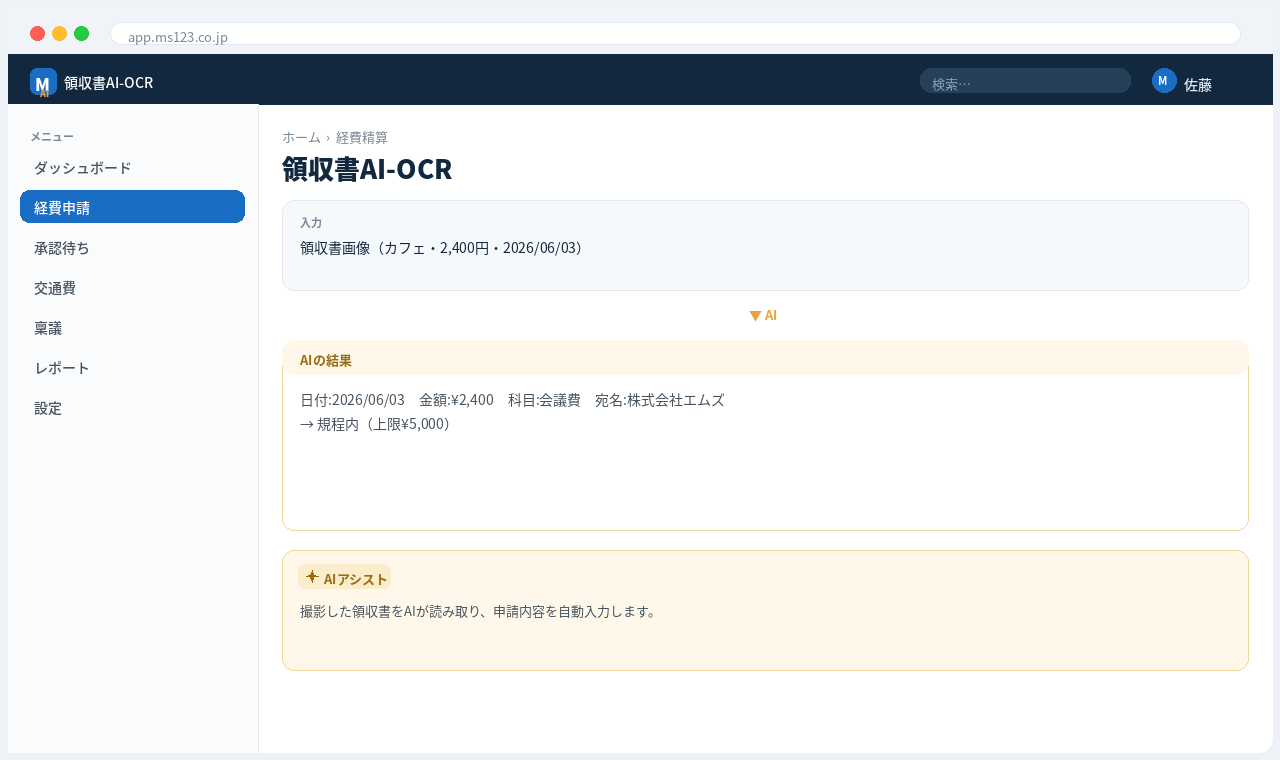The image size is (1280, 760).
Task: Open ダッシュボード in the sidebar
Action: pyautogui.click(x=132, y=167)
